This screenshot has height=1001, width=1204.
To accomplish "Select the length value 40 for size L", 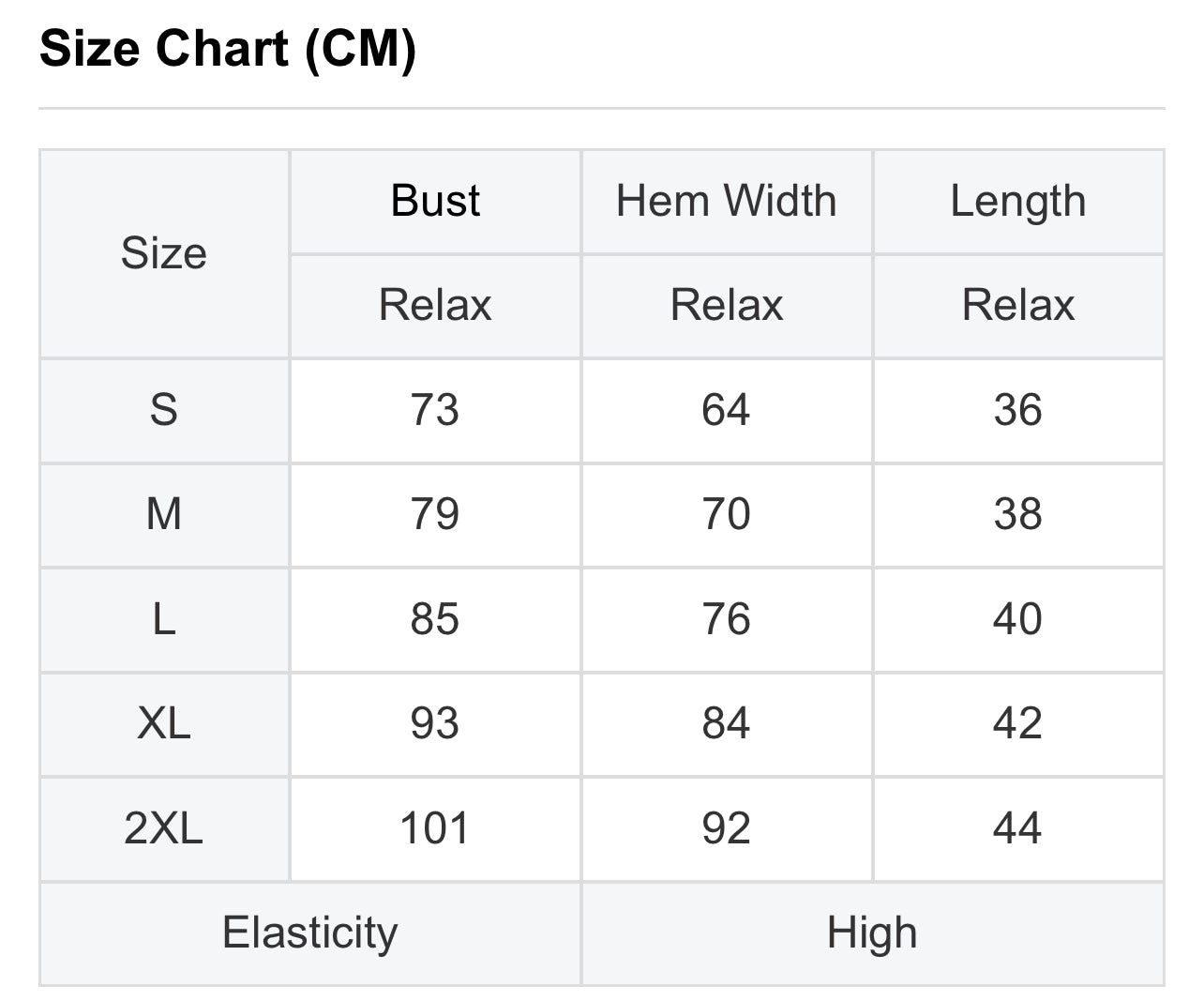I will (x=1018, y=619).
